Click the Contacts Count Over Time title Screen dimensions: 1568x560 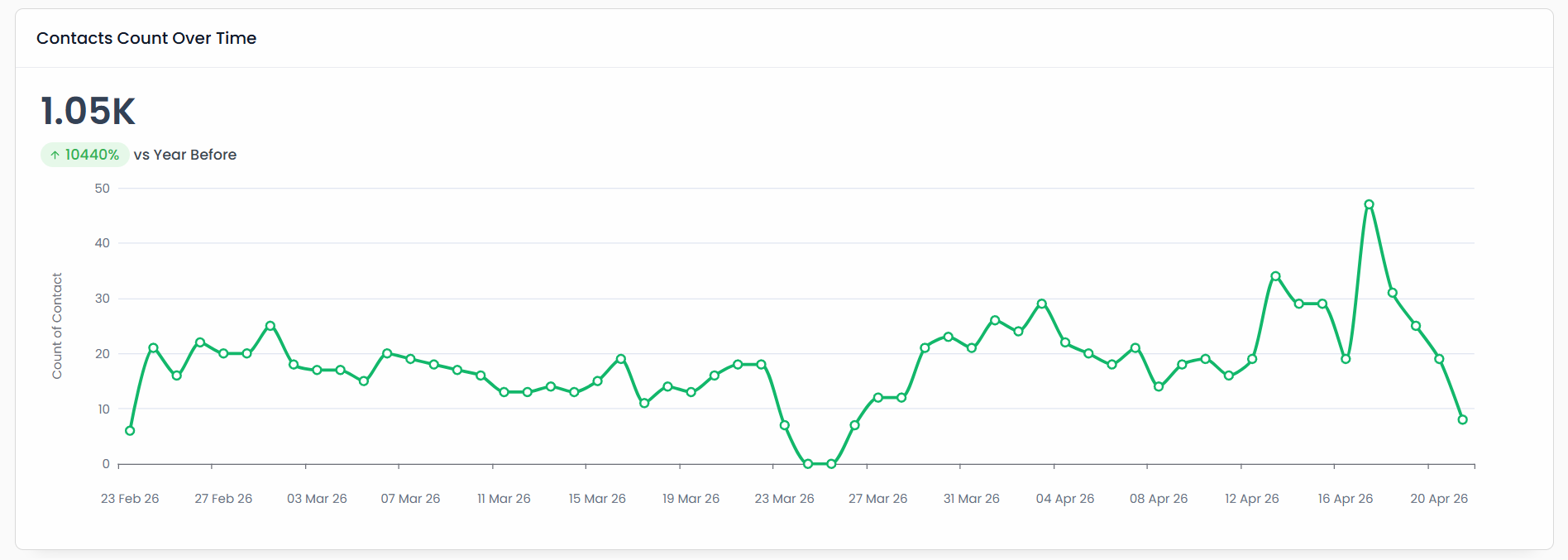[x=146, y=38]
